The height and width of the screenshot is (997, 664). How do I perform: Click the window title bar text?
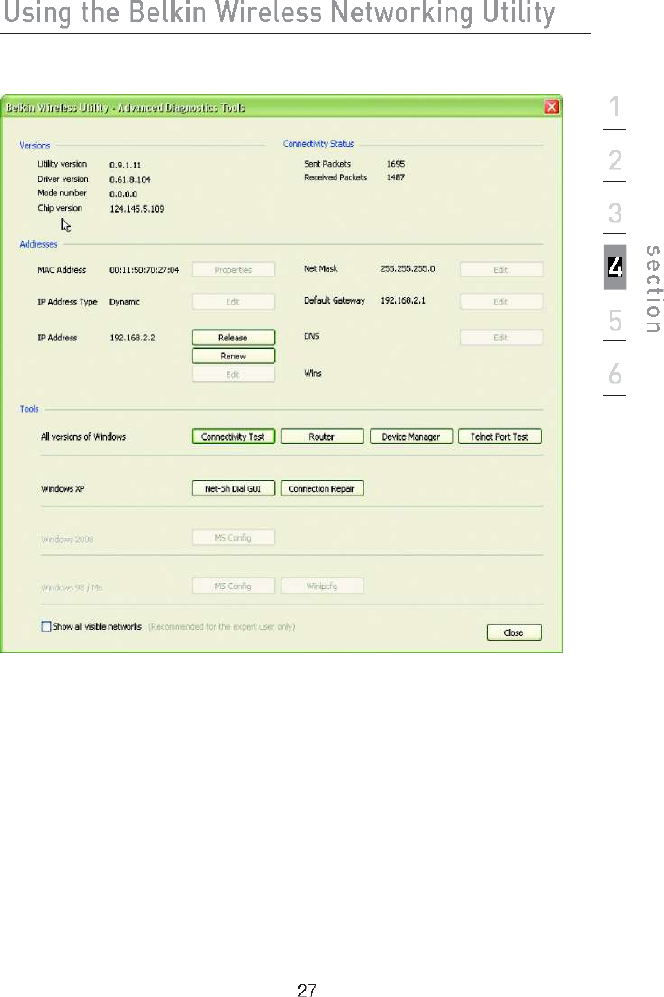click(x=125, y=107)
